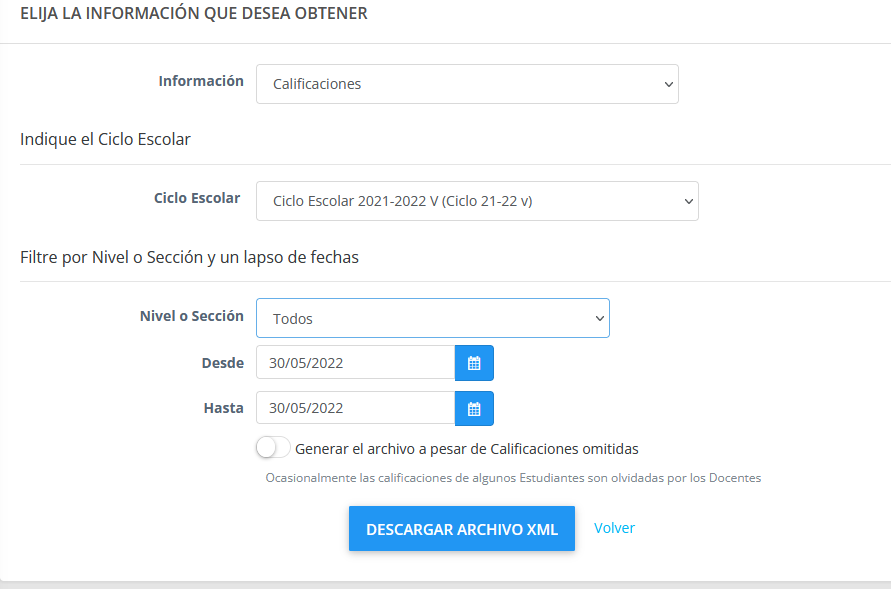
Task: Follow the Volver link
Action: click(614, 528)
